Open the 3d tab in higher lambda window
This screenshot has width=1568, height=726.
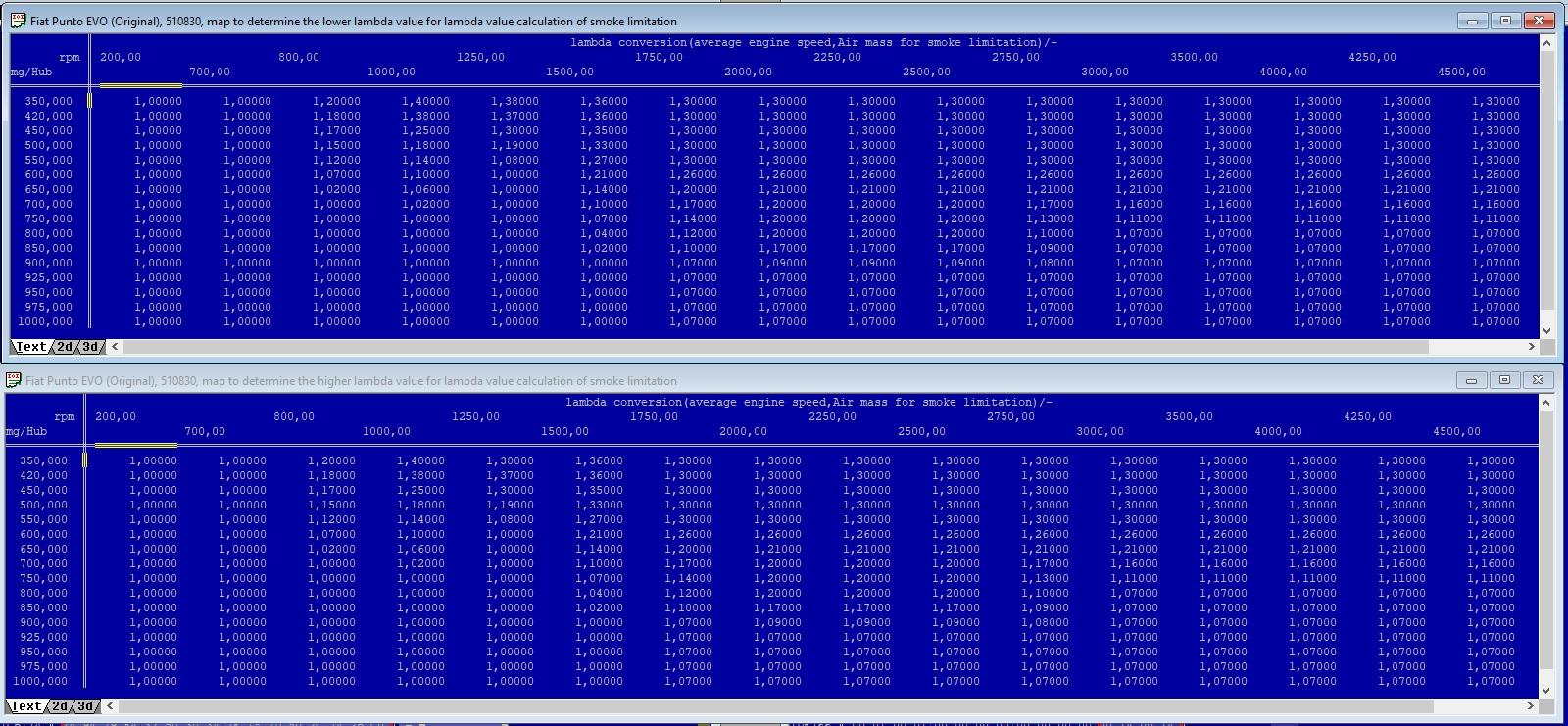[x=85, y=706]
